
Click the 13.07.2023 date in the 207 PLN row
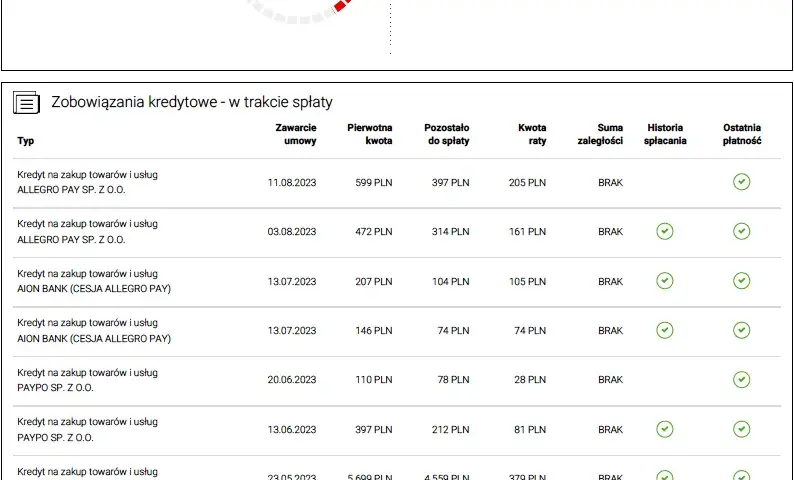click(x=292, y=282)
